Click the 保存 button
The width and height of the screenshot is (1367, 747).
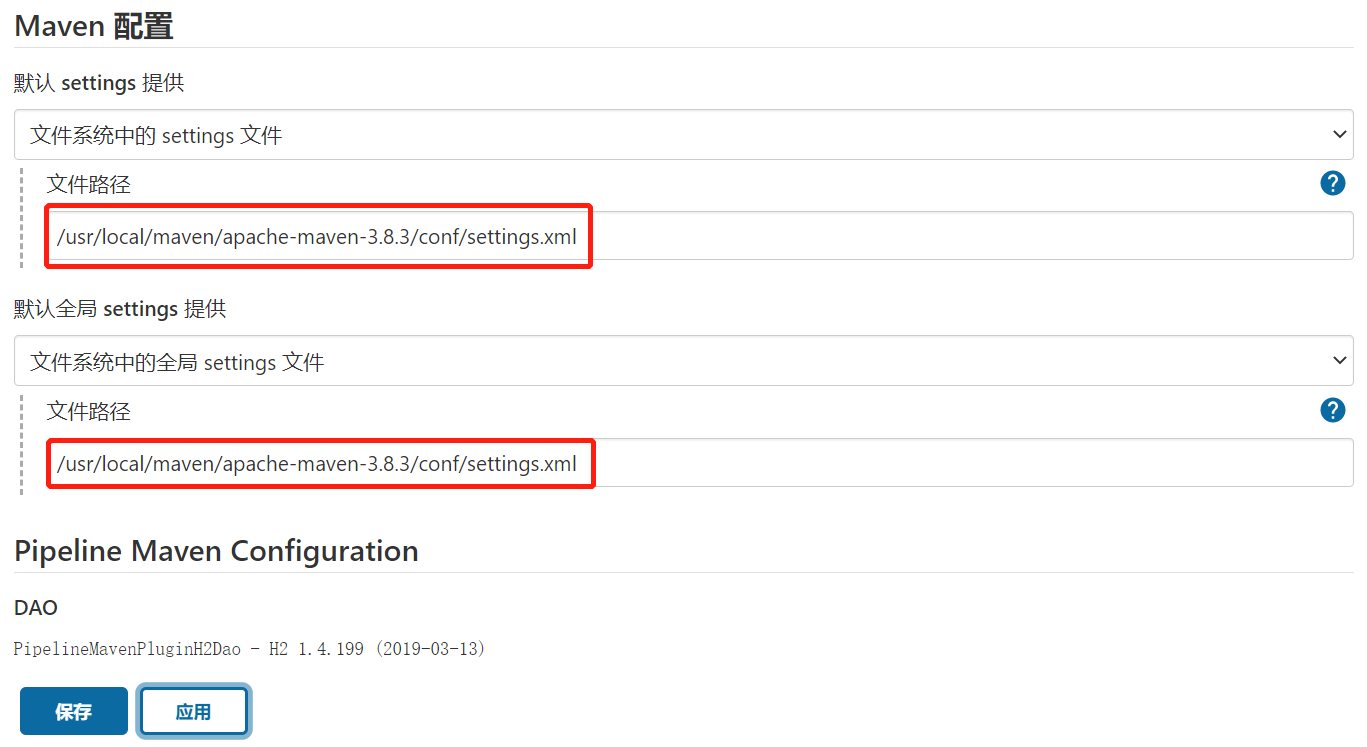click(x=74, y=711)
